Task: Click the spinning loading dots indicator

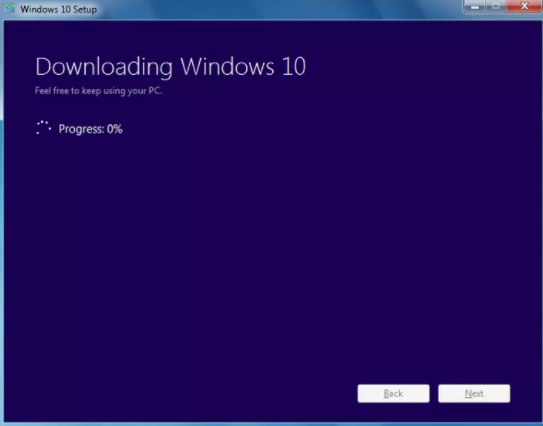Action: pyautogui.click(x=44, y=127)
